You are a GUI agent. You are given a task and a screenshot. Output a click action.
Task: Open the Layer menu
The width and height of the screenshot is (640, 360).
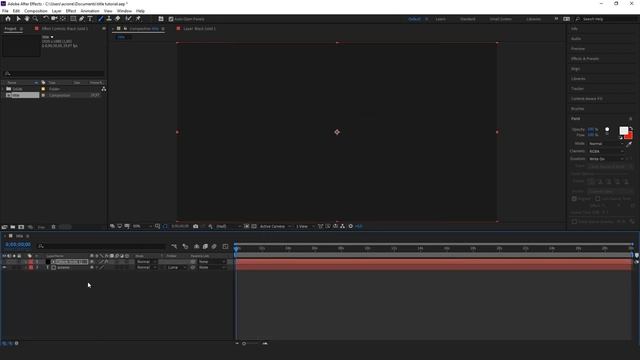pyautogui.click(x=57, y=11)
